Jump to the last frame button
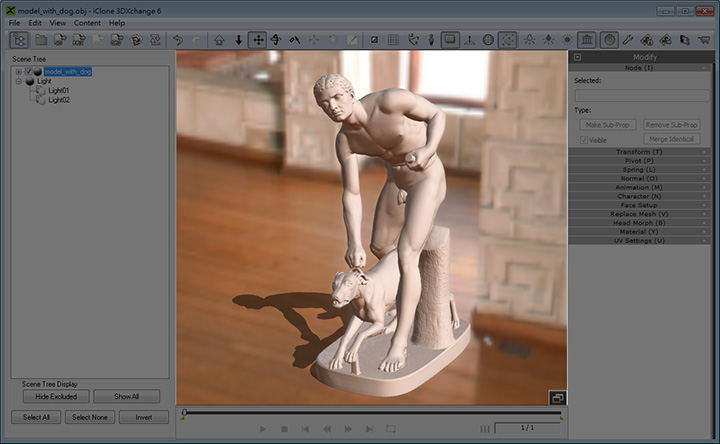This screenshot has height=444, width=720. (369, 429)
